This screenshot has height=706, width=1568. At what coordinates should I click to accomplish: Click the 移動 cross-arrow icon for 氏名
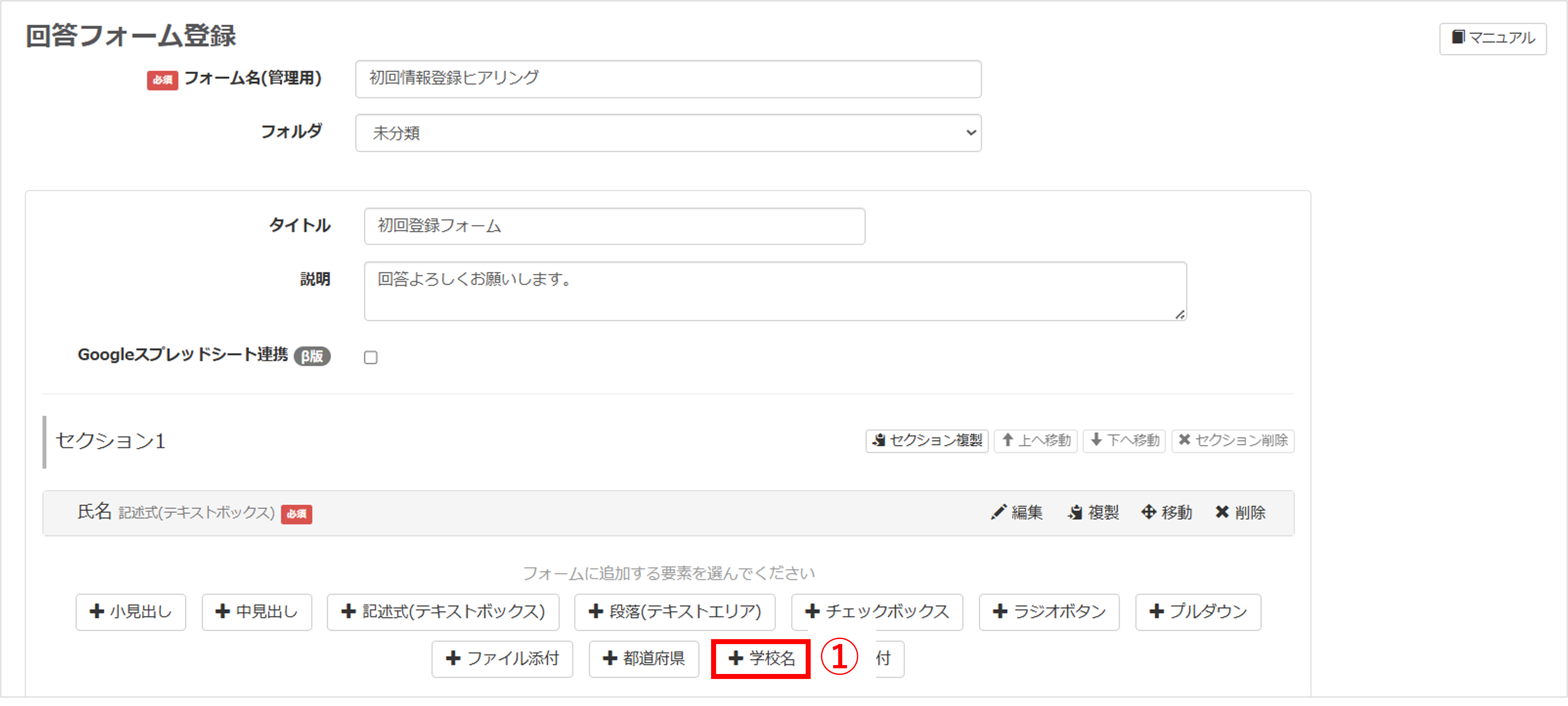(1148, 512)
